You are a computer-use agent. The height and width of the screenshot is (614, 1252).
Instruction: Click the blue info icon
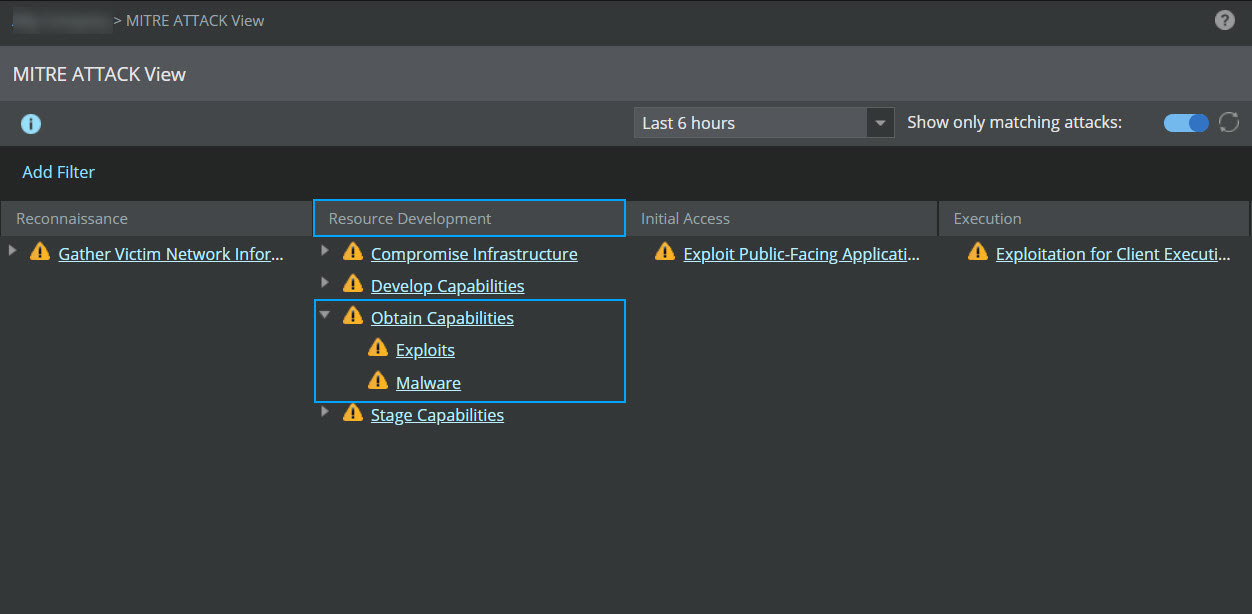point(31,124)
